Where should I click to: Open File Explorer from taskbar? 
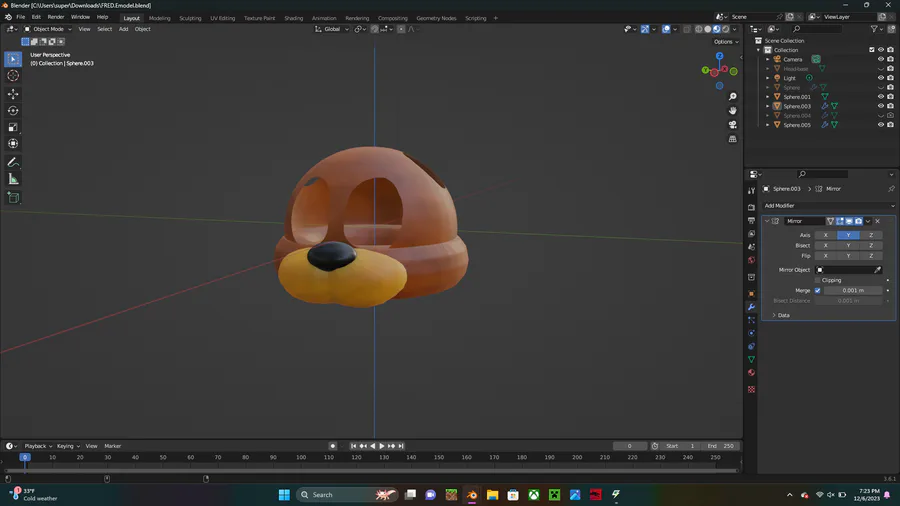coord(492,495)
